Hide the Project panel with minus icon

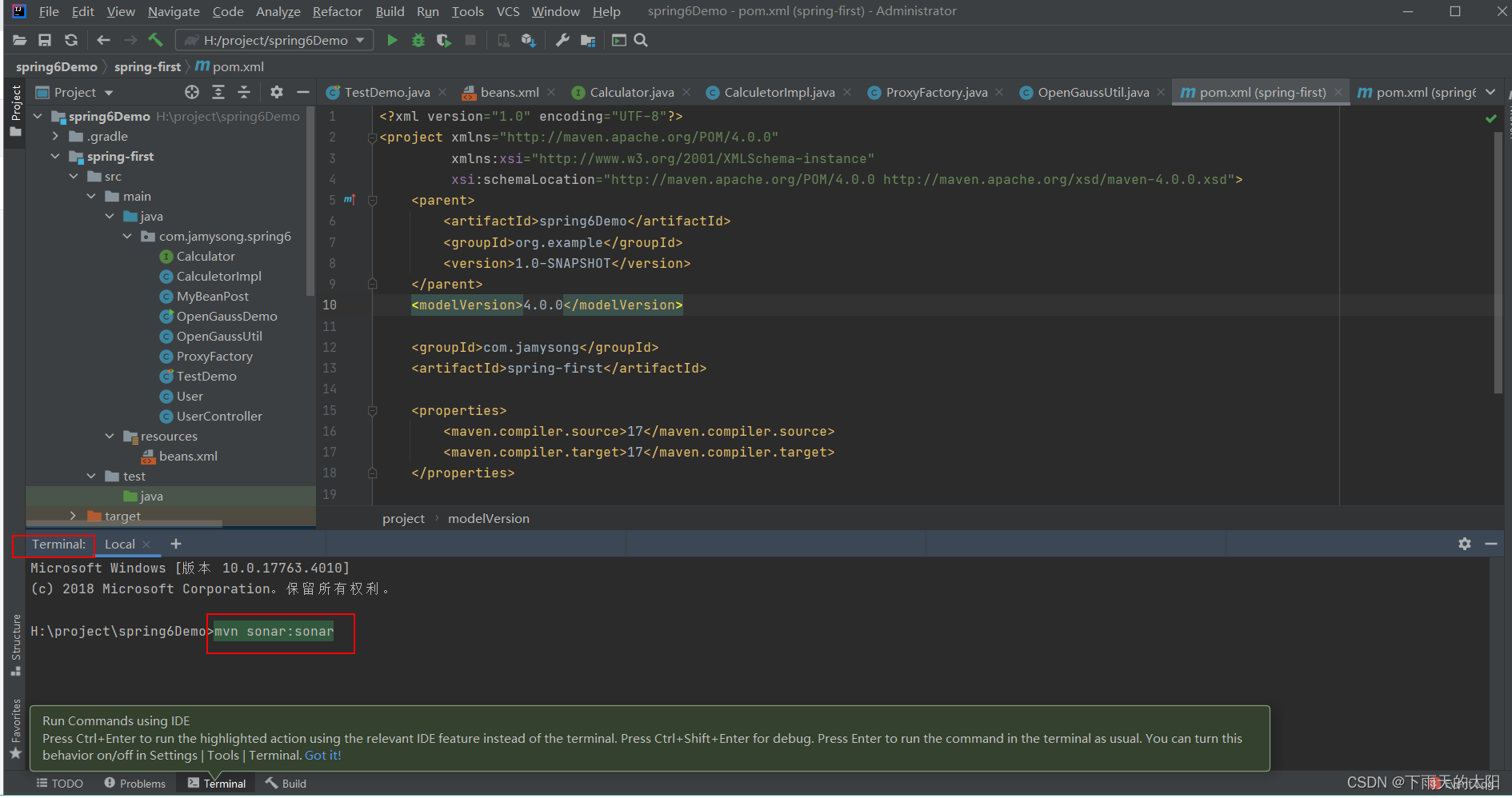(x=302, y=92)
